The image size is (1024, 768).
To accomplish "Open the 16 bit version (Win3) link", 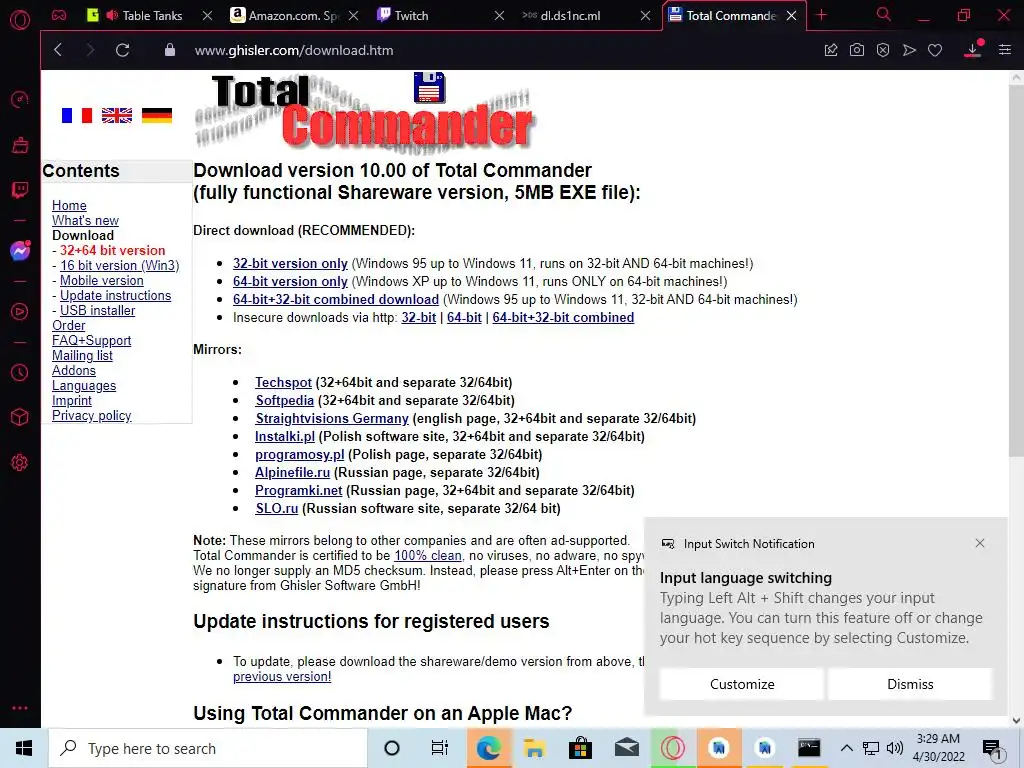I will tap(120, 265).
